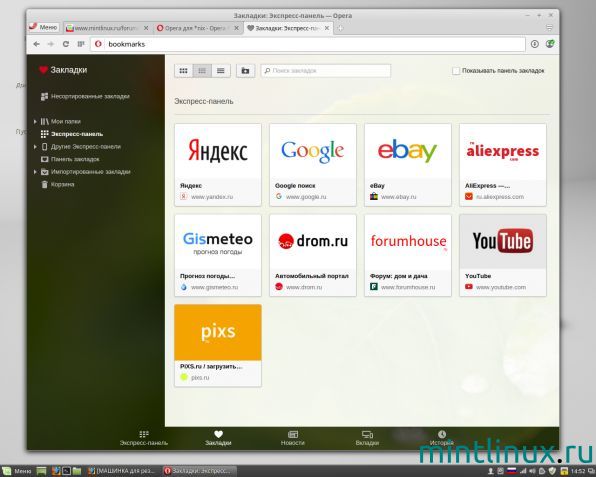This screenshot has height=477, width=596.
Task: Select the Закладки: Экспресс-панель tab
Action: pyautogui.click(x=288, y=28)
